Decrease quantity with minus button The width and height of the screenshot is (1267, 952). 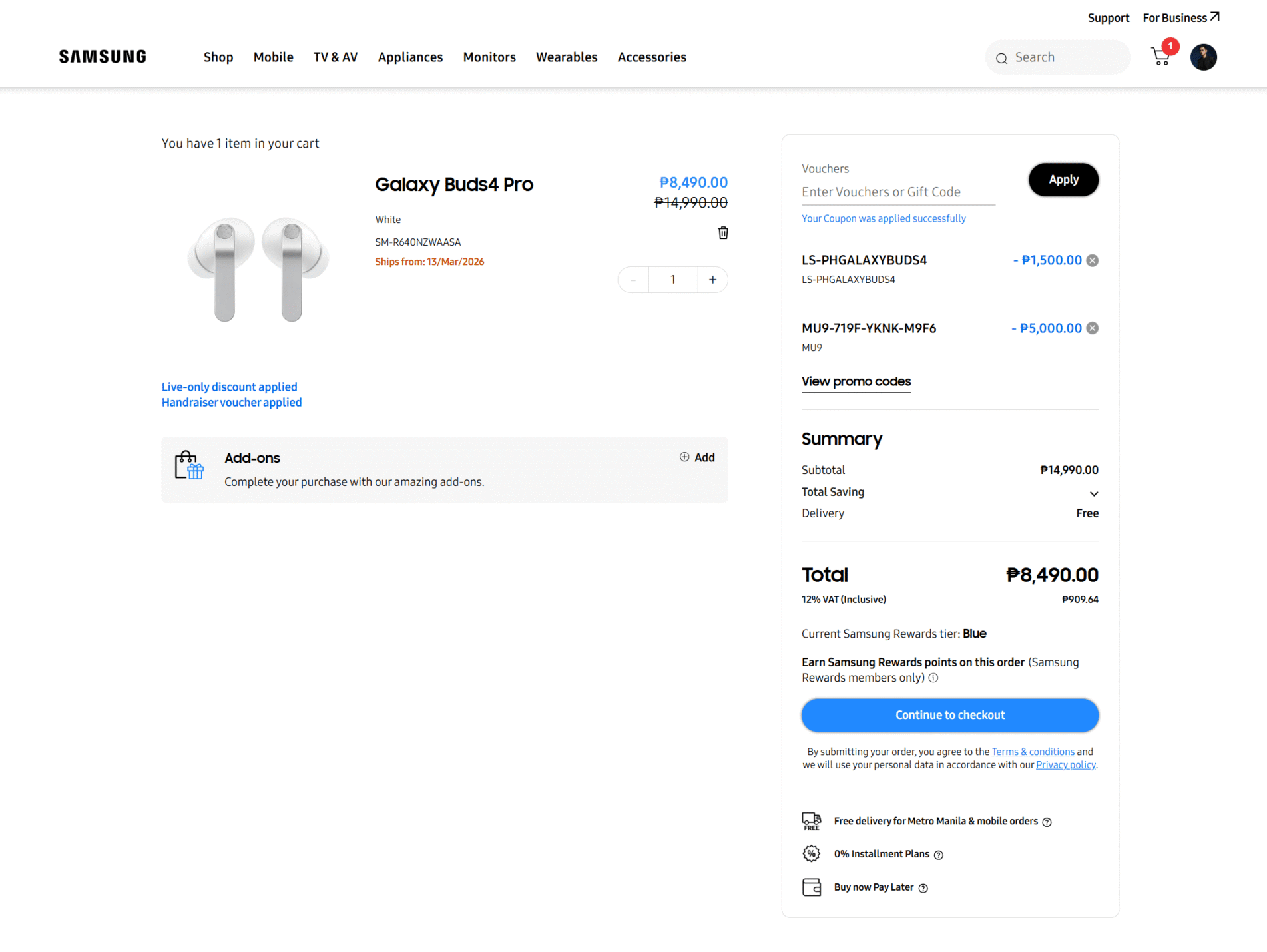point(633,280)
